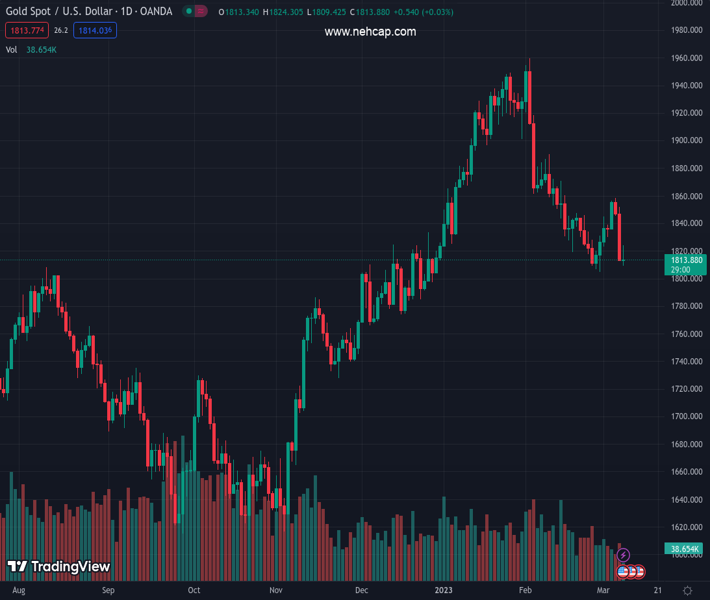The height and width of the screenshot is (600, 710).
Task: Click the rightmost US flag event icon
Action: [x=639, y=572]
